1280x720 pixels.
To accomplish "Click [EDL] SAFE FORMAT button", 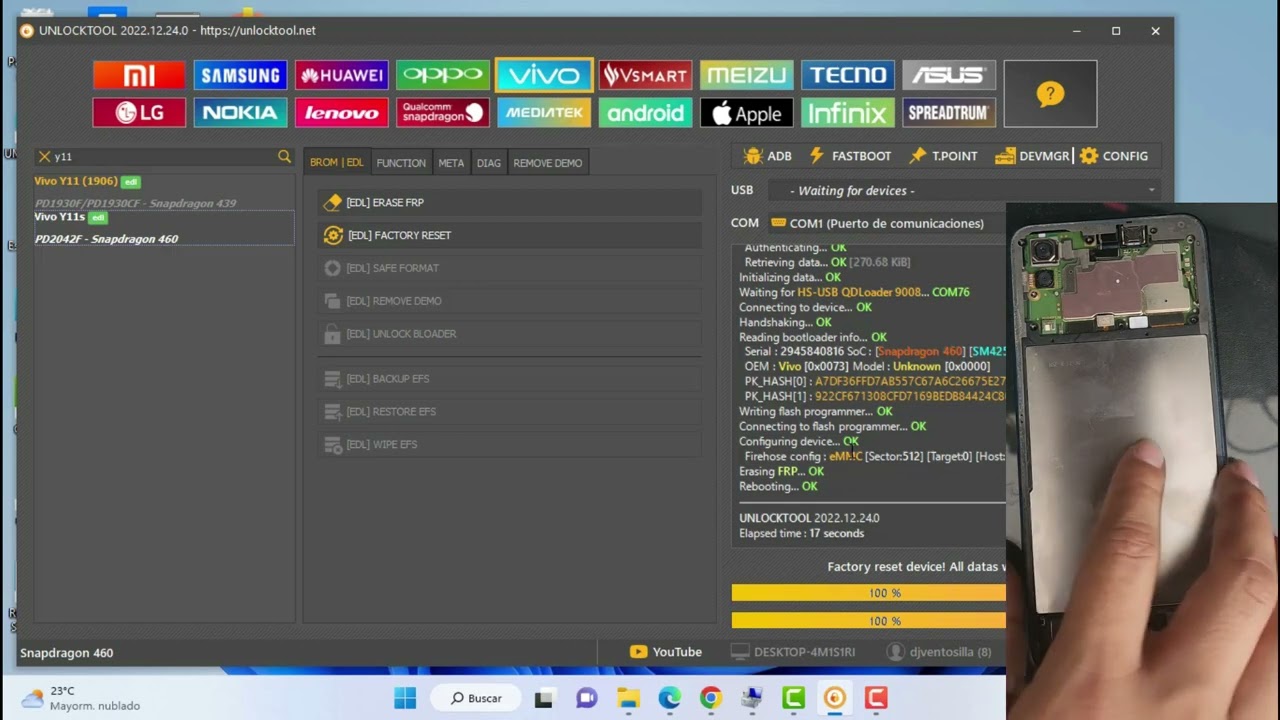I will pos(509,268).
